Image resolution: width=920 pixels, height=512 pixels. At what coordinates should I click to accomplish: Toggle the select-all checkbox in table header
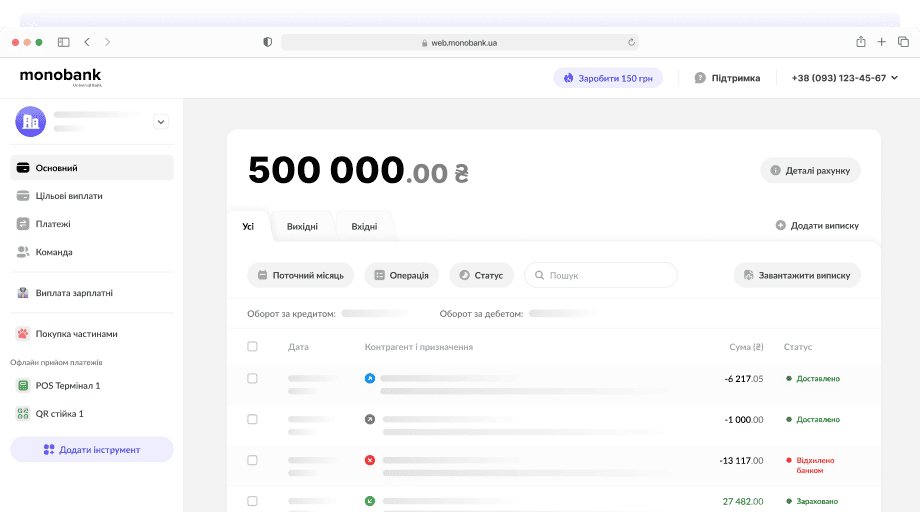click(x=252, y=347)
